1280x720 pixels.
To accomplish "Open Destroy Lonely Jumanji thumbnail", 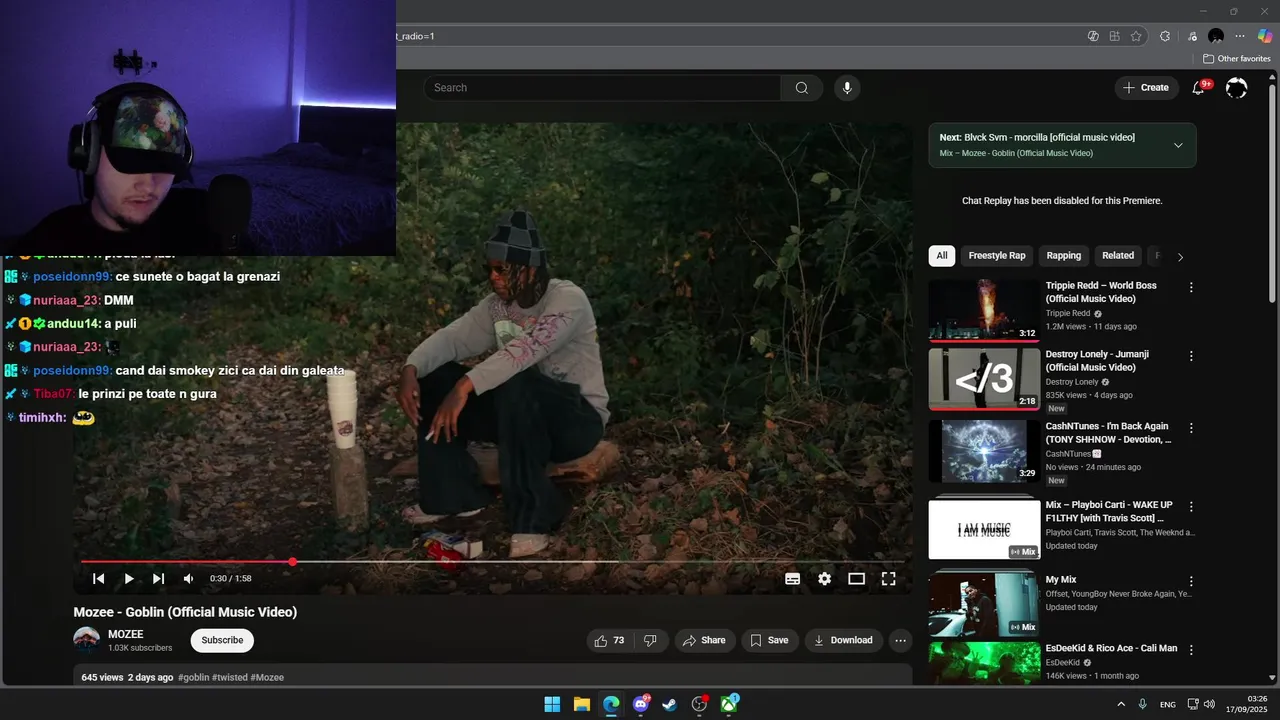I will [x=984, y=379].
